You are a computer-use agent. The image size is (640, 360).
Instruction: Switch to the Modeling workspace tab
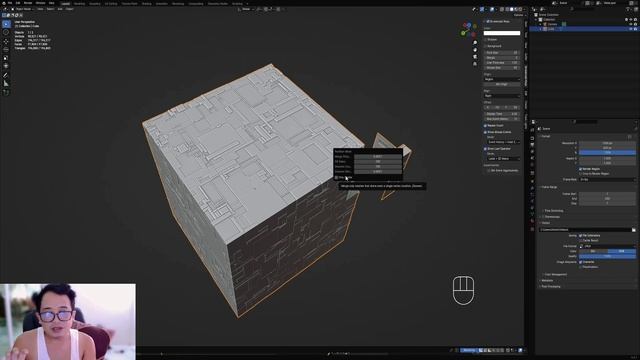click(x=80, y=4)
